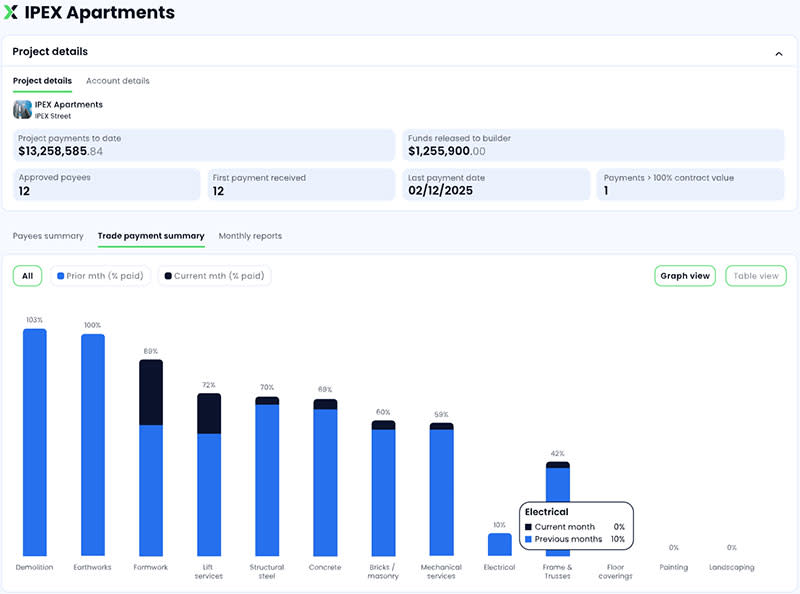This screenshot has width=800, height=594.
Task: Click the Painting axis label
Action: (x=673, y=567)
